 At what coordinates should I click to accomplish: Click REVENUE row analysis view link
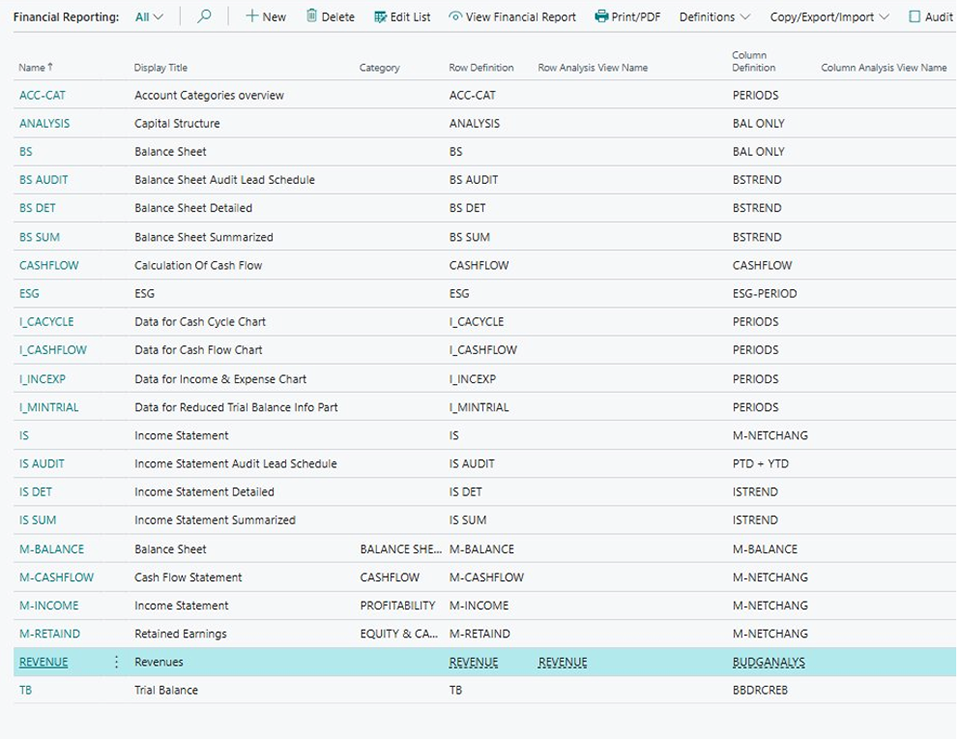(563, 662)
